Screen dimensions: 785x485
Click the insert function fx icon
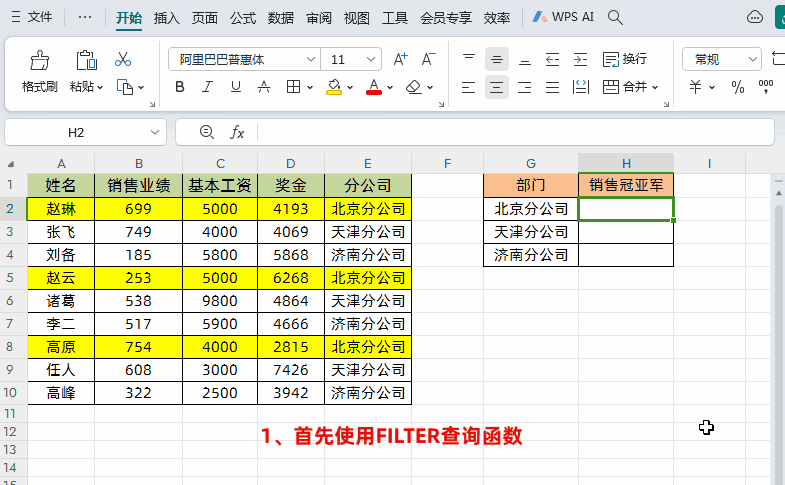pyautogui.click(x=237, y=132)
